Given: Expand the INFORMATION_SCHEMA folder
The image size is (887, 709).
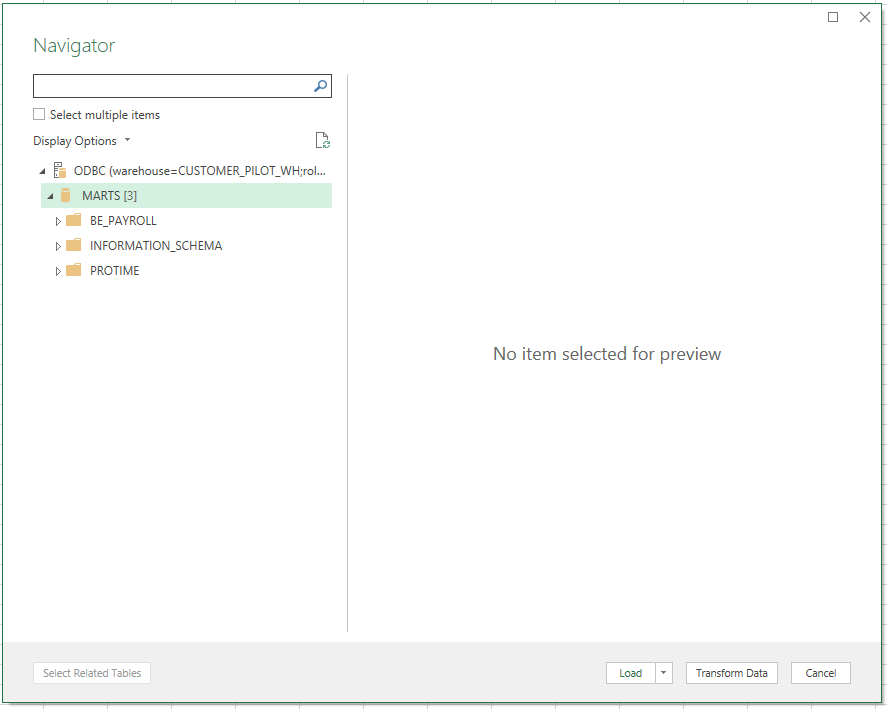Looking at the screenshot, I should tap(58, 246).
